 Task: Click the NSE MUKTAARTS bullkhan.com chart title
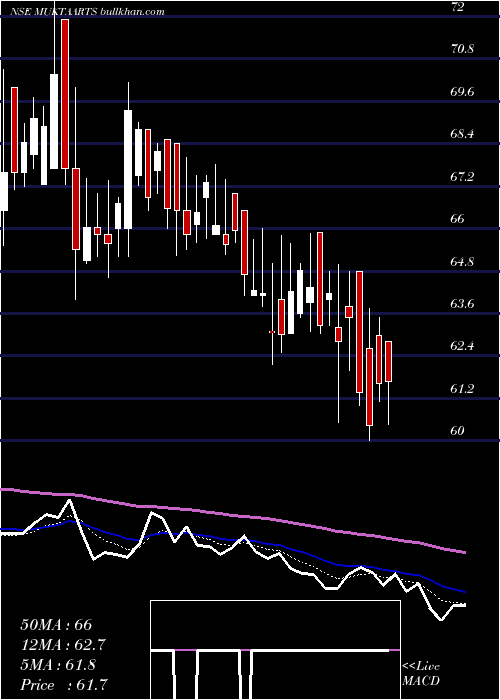click(88, 12)
